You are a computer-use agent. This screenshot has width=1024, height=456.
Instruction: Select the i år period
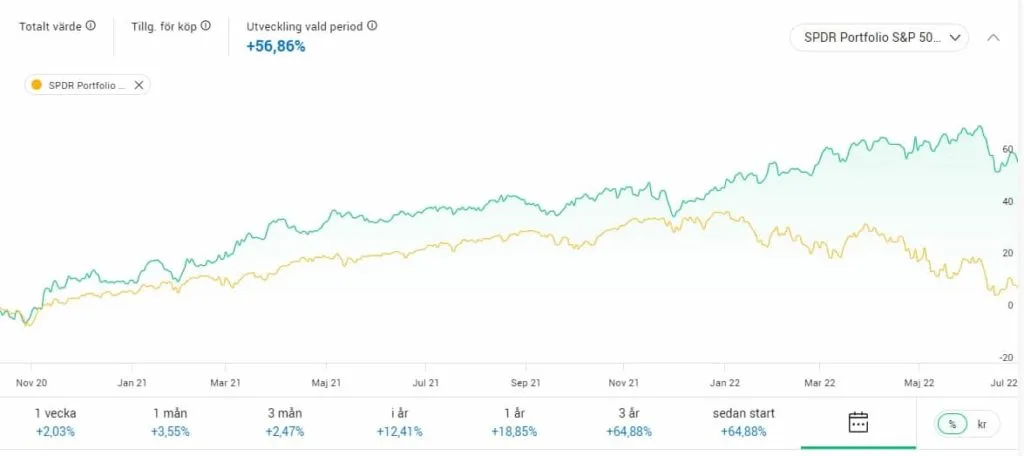coord(401,422)
